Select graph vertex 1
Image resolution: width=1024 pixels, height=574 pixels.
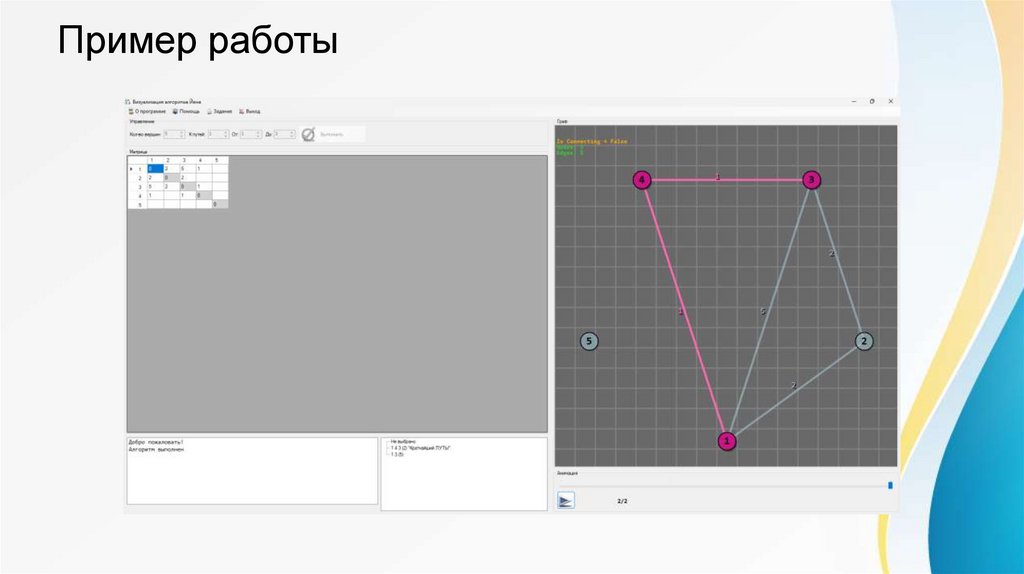tap(727, 441)
